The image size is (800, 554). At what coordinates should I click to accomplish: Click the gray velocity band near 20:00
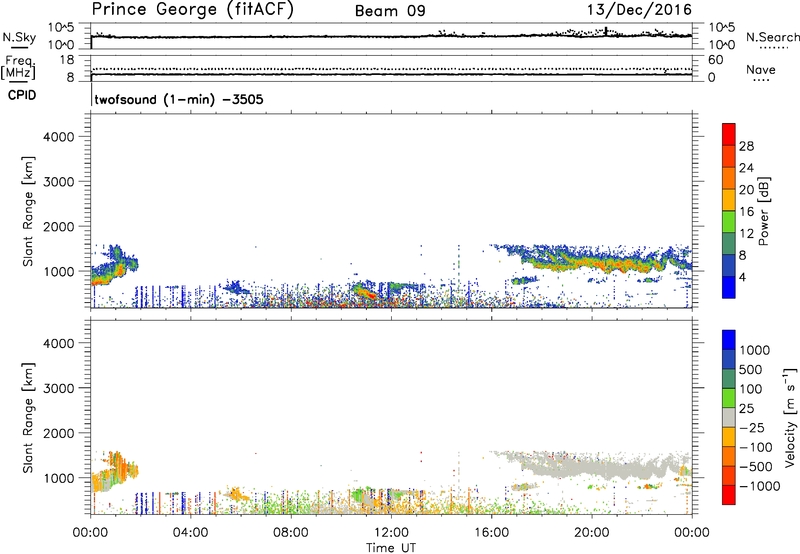[592, 466]
